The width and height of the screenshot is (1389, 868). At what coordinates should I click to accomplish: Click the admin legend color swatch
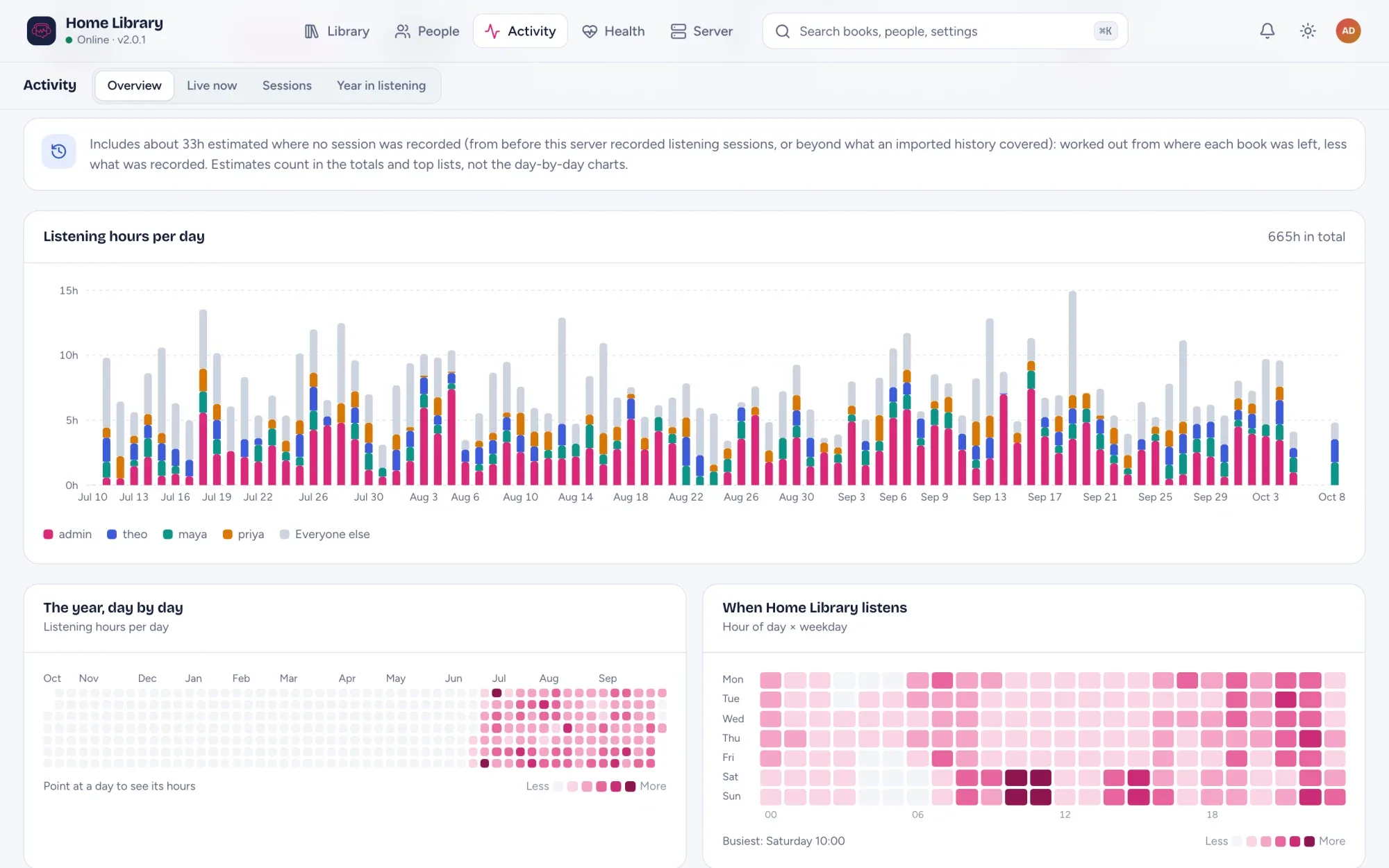click(x=48, y=534)
